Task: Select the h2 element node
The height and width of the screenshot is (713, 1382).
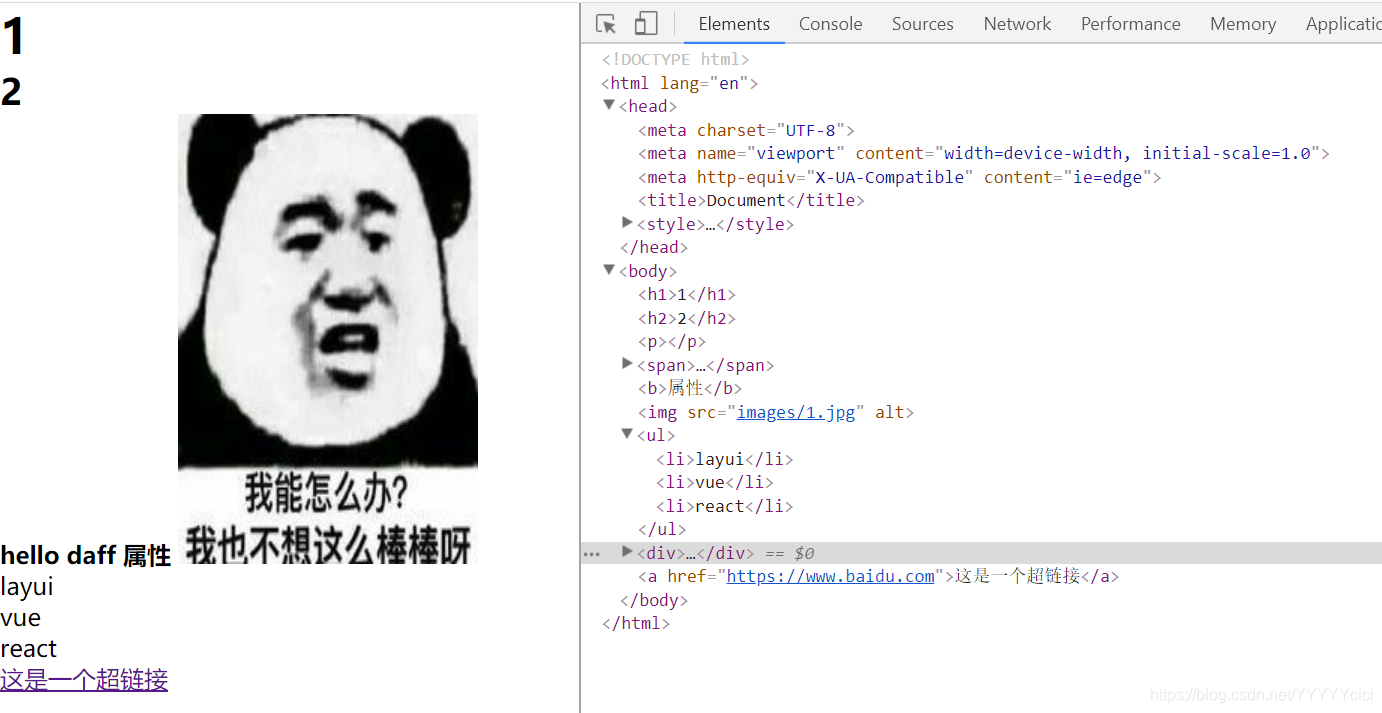Action: click(x=687, y=318)
